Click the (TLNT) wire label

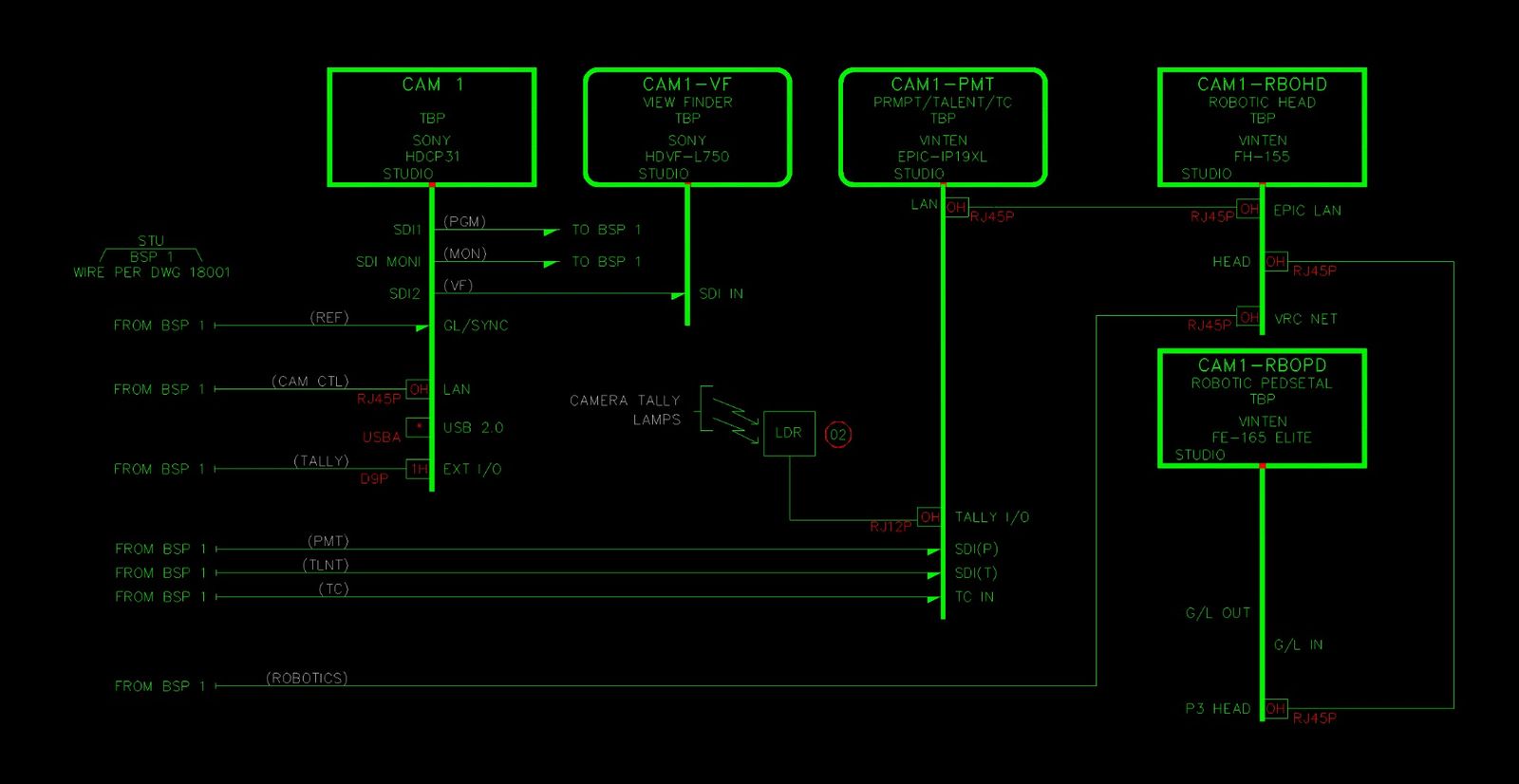[326, 565]
